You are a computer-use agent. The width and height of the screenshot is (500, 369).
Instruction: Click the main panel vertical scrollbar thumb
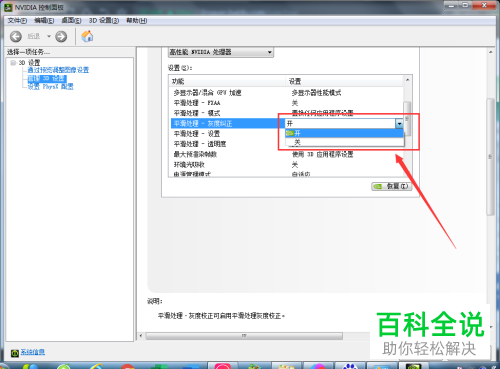point(490,157)
